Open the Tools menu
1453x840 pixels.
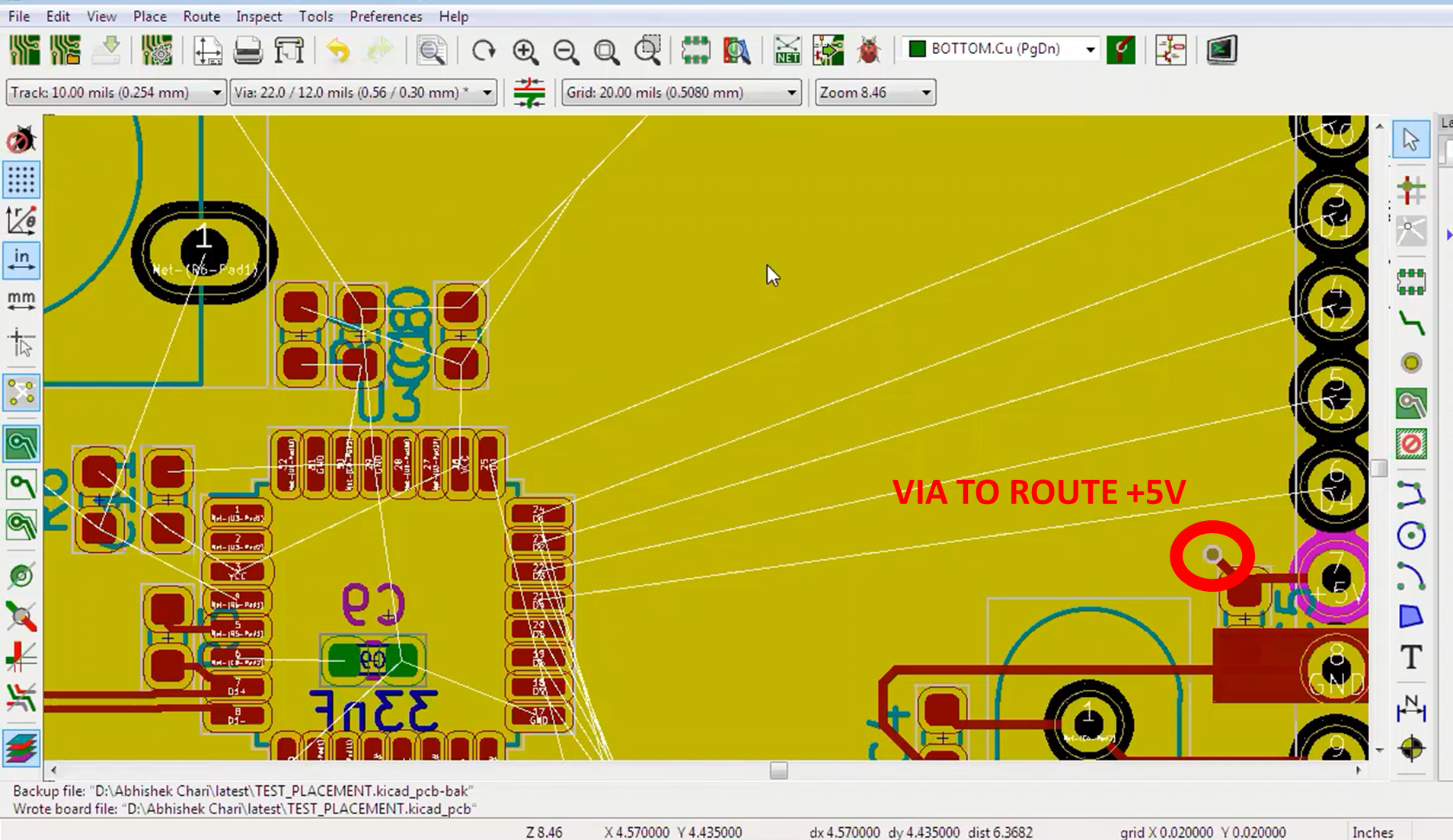[x=315, y=16]
